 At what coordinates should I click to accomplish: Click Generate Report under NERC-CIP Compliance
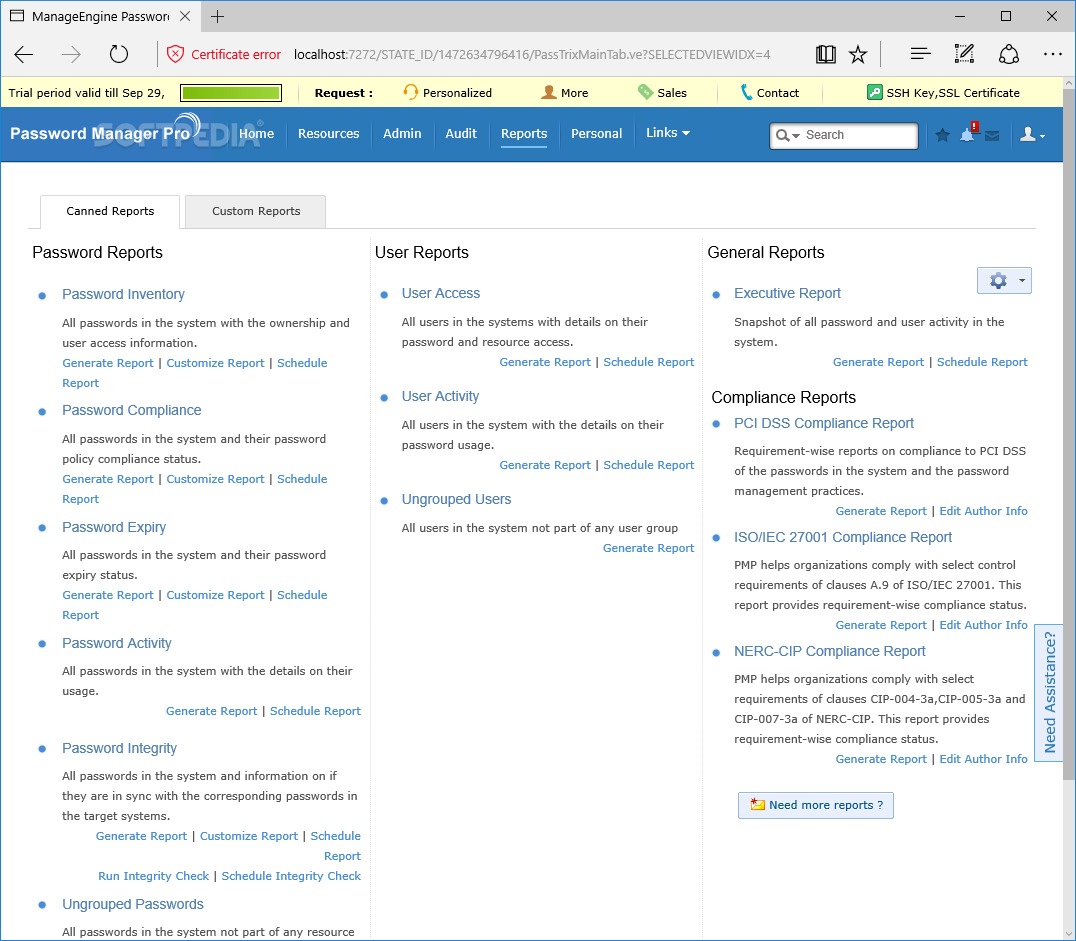point(880,759)
